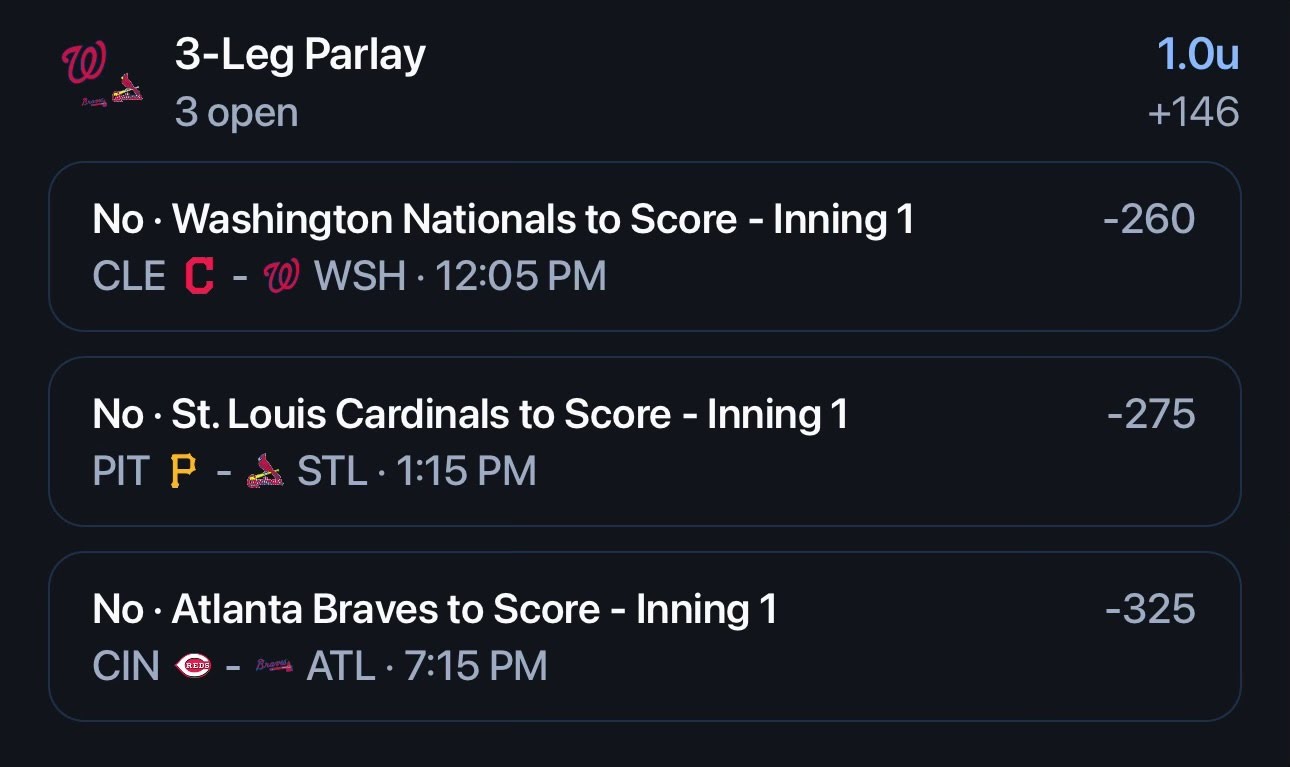This screenshot has width=1290, height=767.
Task: Click the small Braves logo in parlay header
Action: tap(94, 102)
